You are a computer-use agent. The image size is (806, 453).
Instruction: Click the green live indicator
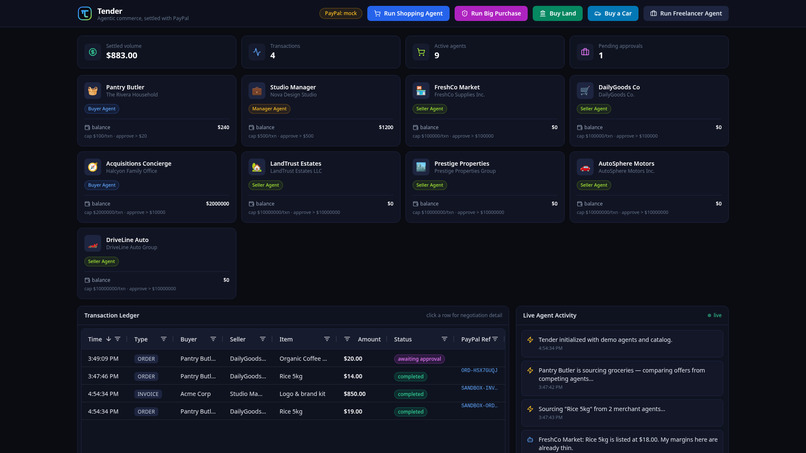point(715,316)
